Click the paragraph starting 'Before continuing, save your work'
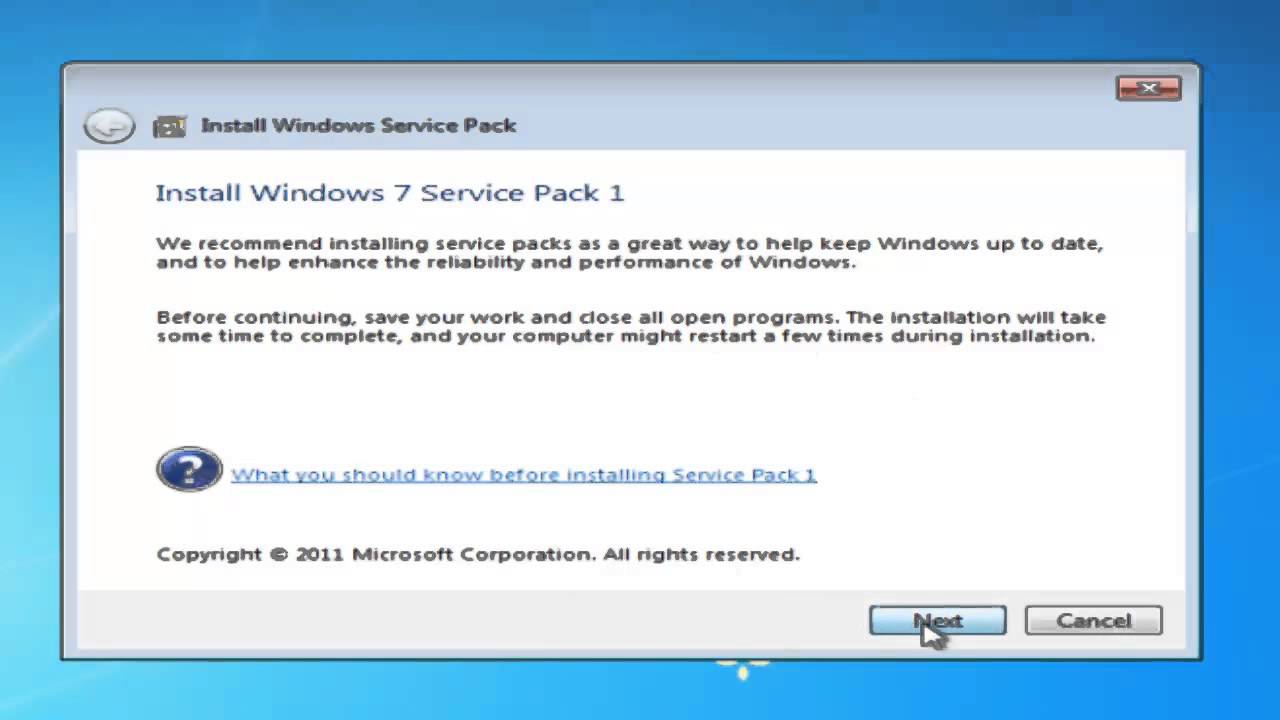 coord(631,326)
